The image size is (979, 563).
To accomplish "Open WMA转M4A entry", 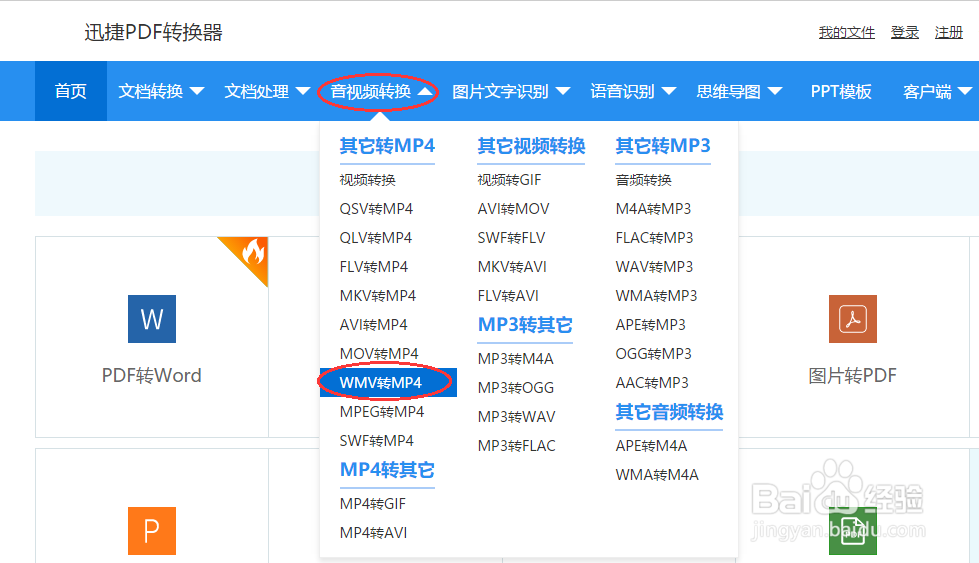I will point(657,475).
